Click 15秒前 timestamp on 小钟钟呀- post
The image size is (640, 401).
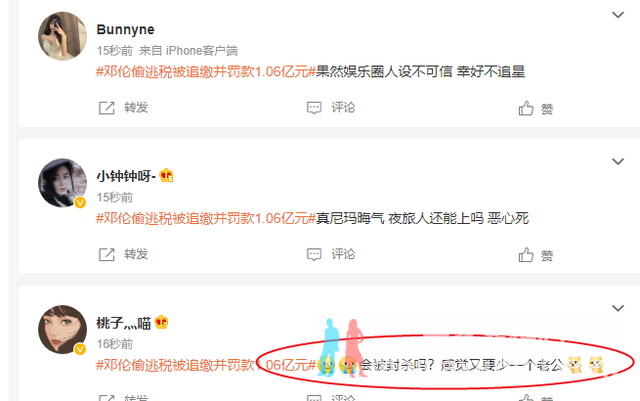coord(115,197)
